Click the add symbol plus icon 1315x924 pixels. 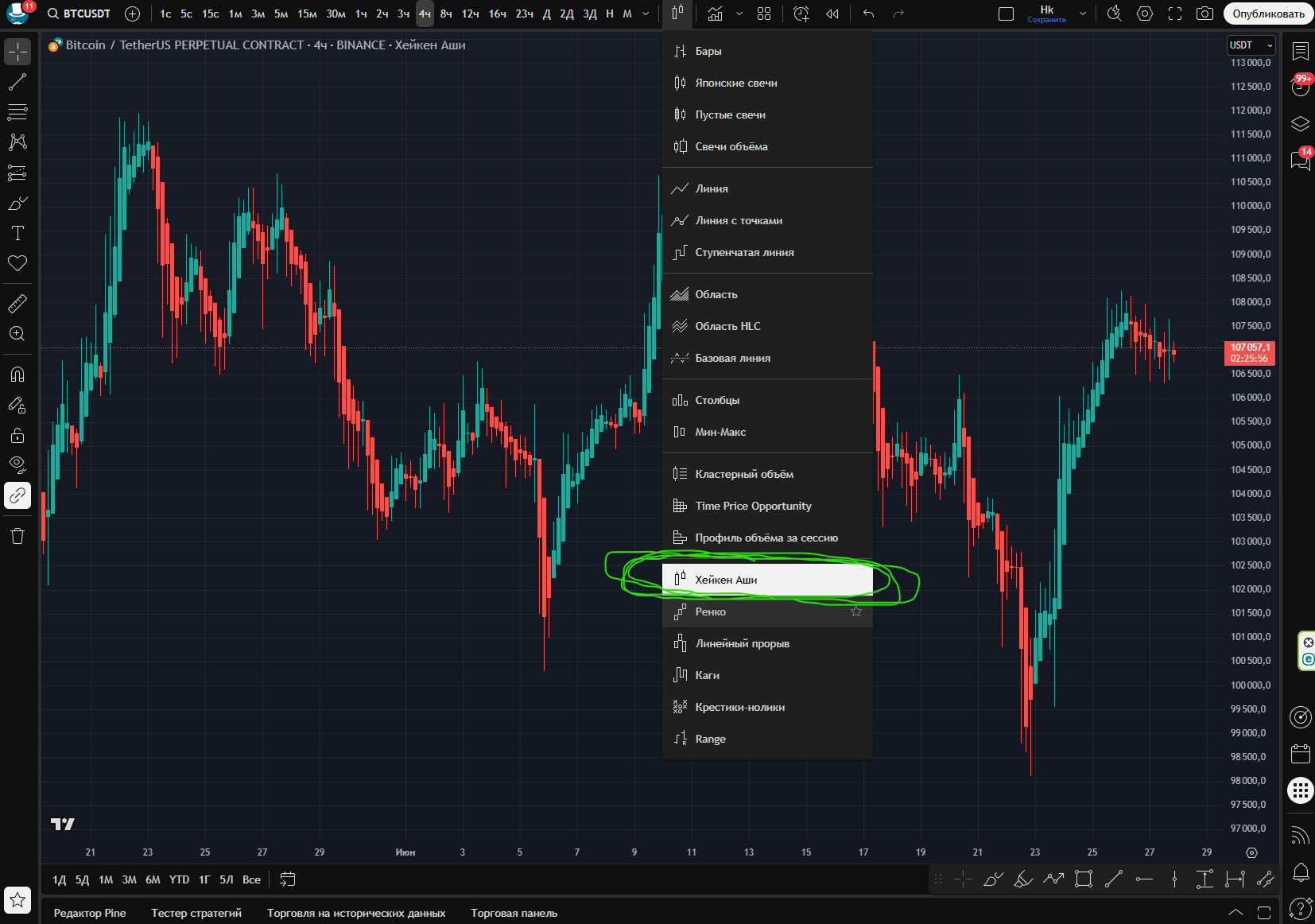coord(133,14)
